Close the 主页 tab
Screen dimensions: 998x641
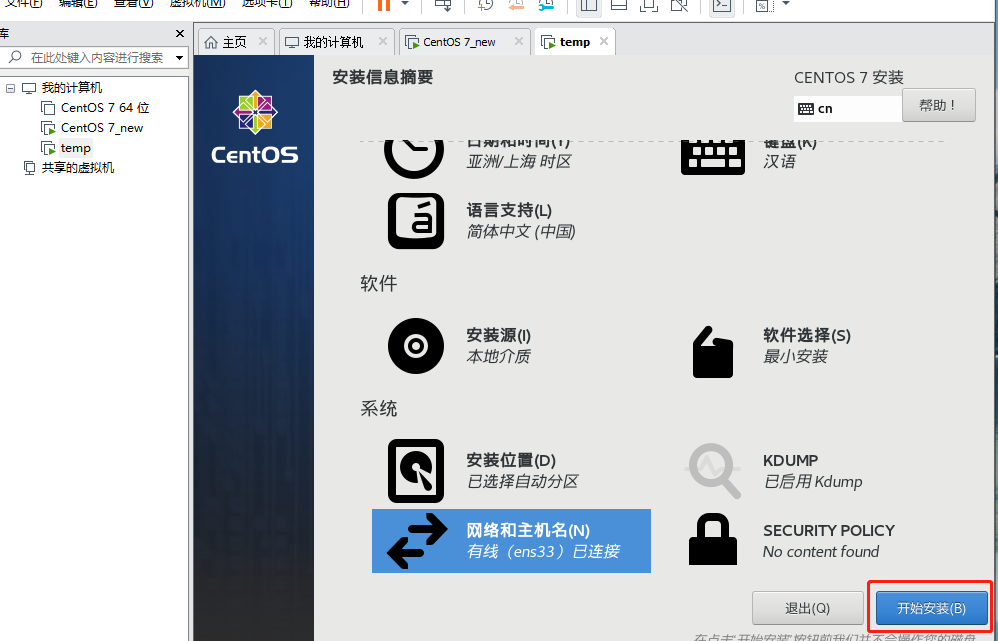click(262, 41)
